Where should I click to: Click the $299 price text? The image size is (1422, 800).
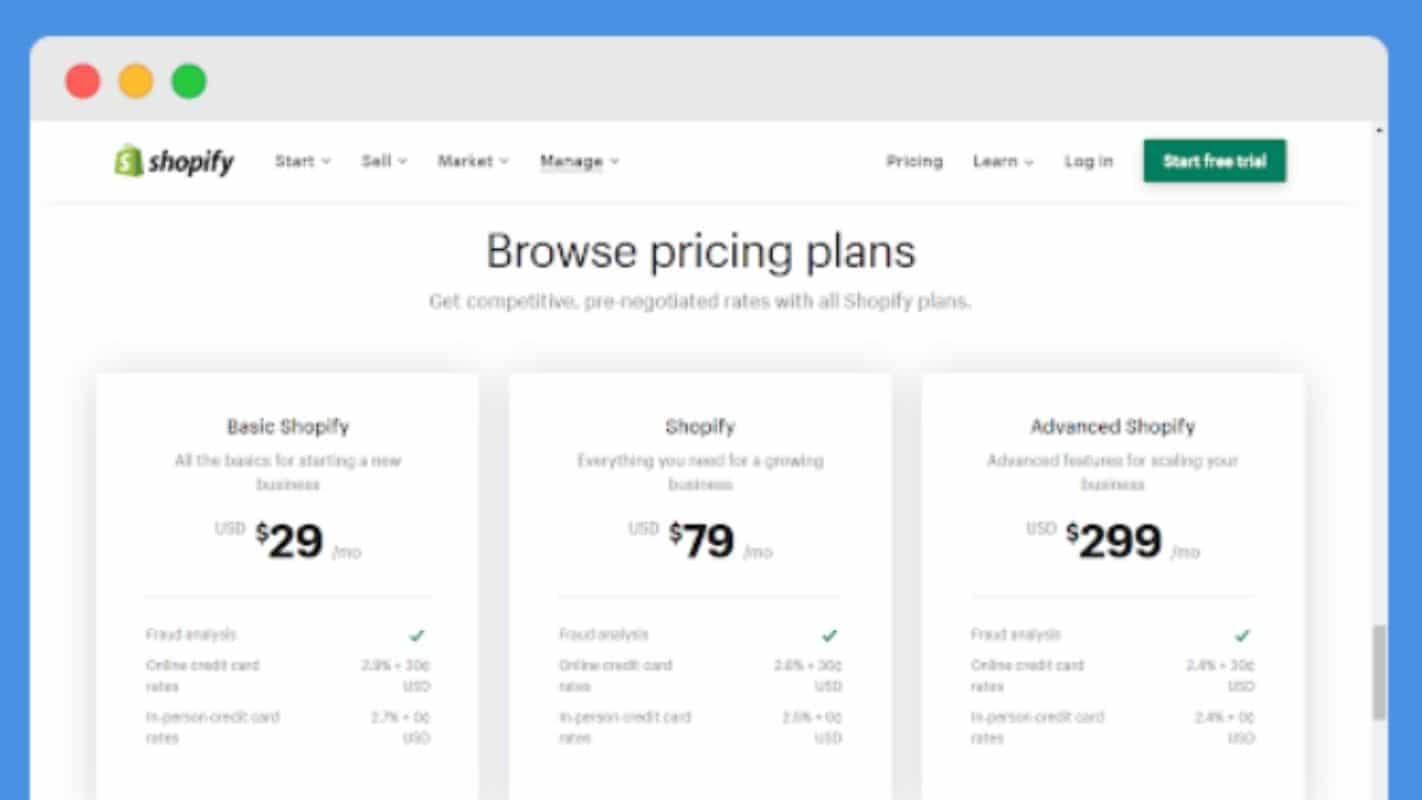pos(1113,541)
